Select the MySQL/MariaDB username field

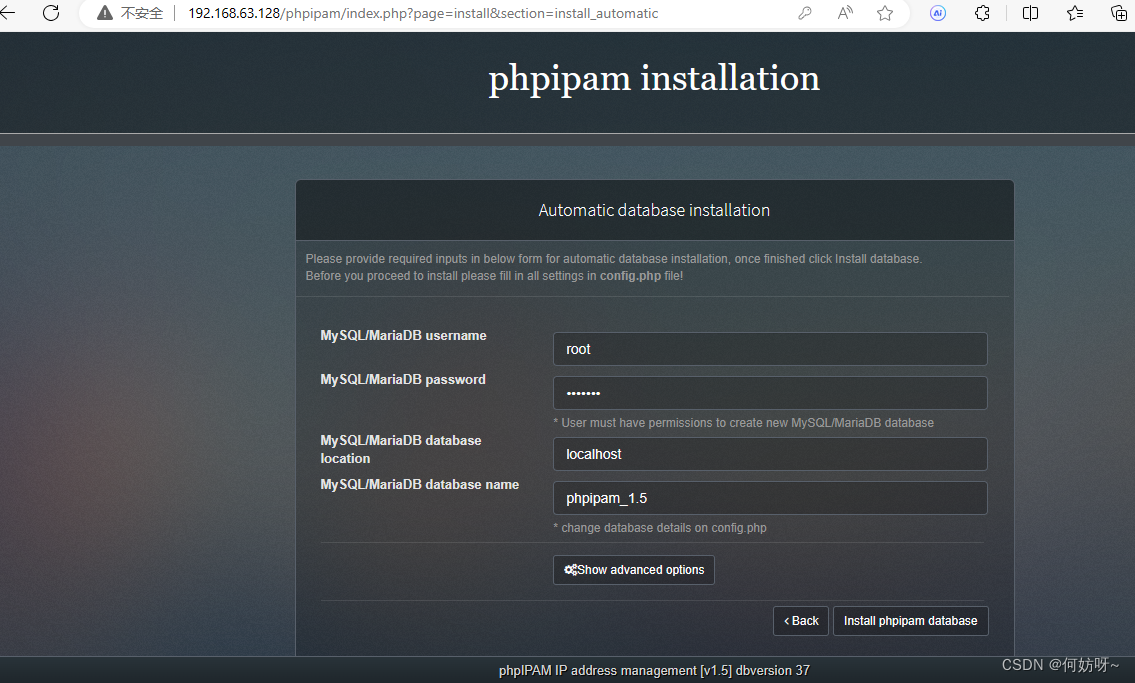(x=769, y=349)
